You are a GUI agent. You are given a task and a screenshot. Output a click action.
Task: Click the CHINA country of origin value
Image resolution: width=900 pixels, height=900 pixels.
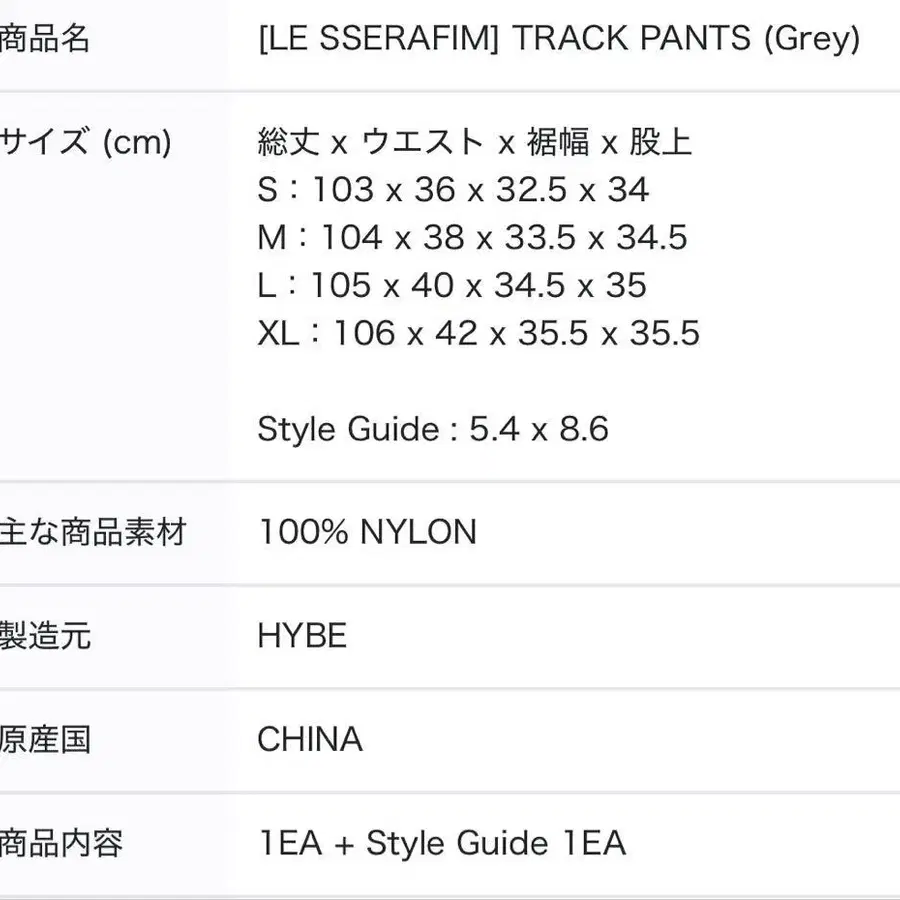pos(310,740)
